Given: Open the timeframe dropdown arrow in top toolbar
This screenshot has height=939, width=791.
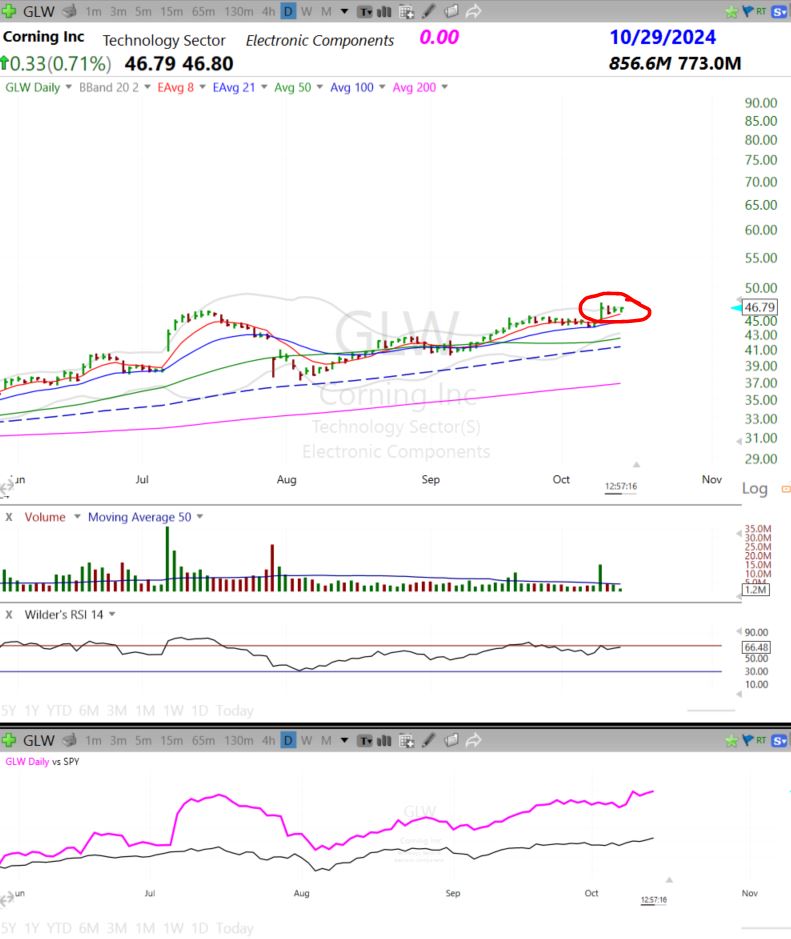Looking at the screenshot, I should [x=344, y=11].
